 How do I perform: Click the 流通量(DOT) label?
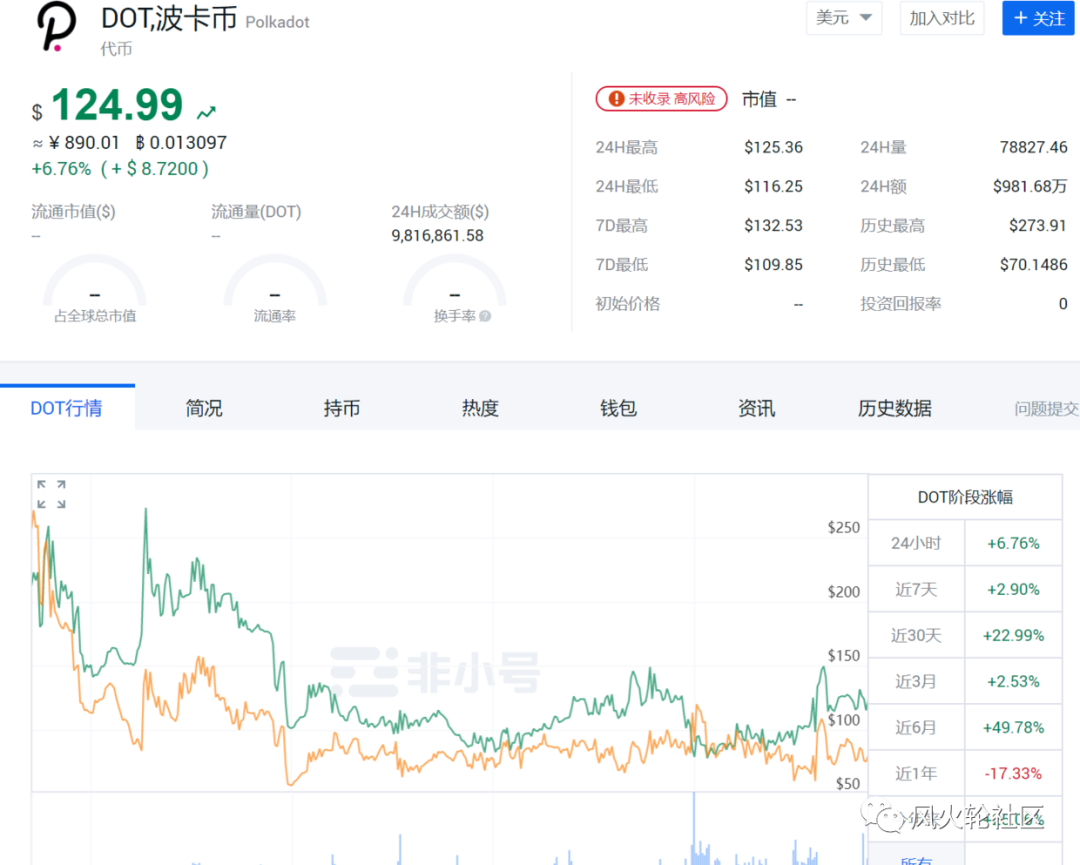point(256,212)
